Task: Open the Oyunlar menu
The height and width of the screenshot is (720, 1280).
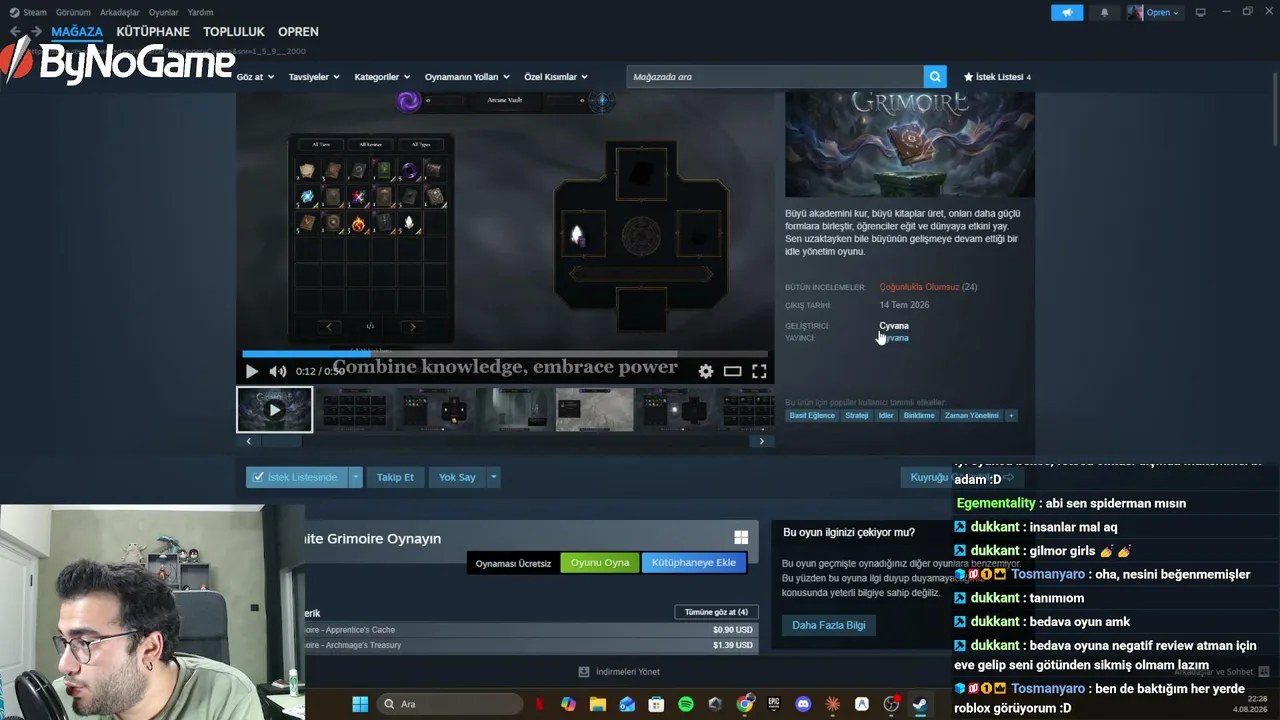Action: (x=164, y=12)
